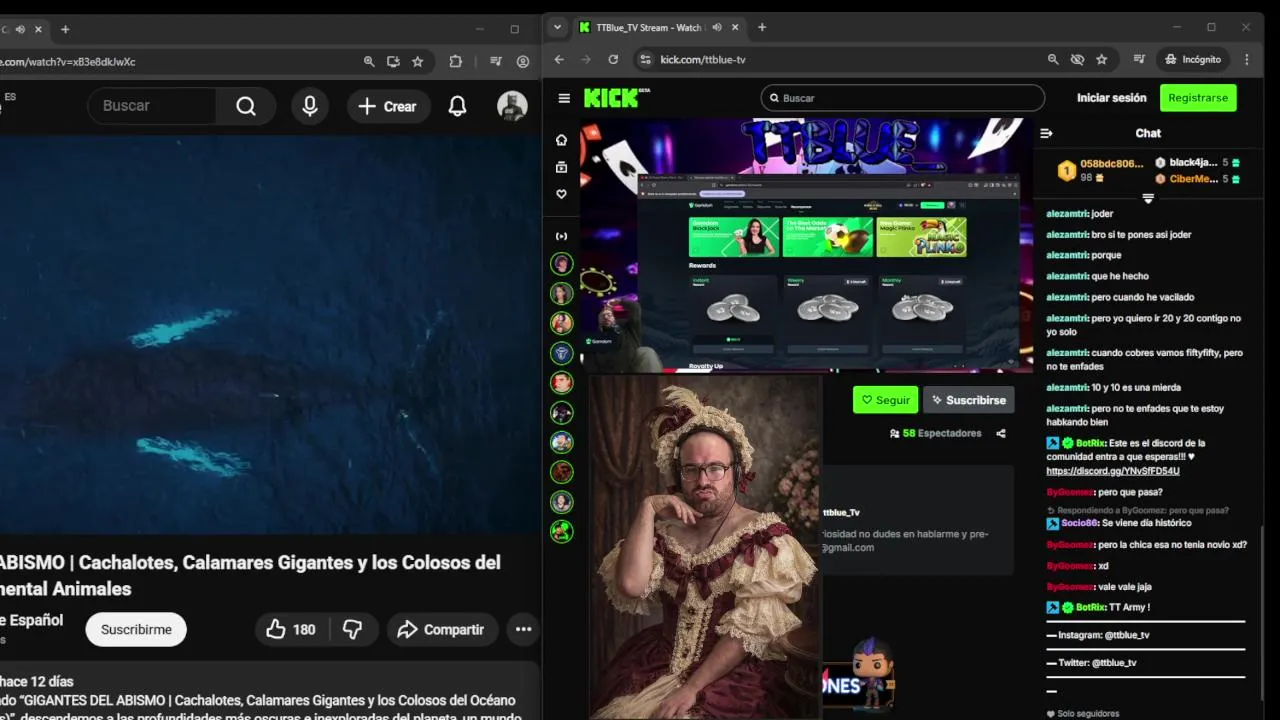The width and height of the screenshot is (1280, 720).
Task: Click Incógnito indicator in Kick window
Action: pos(1192,59)
